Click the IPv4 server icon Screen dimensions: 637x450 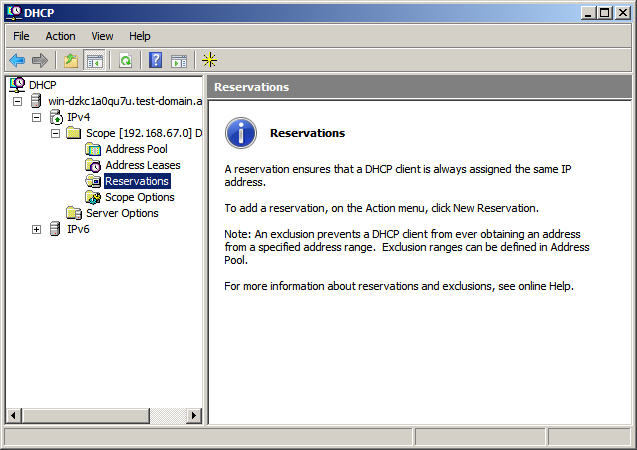tap(56, 117)
